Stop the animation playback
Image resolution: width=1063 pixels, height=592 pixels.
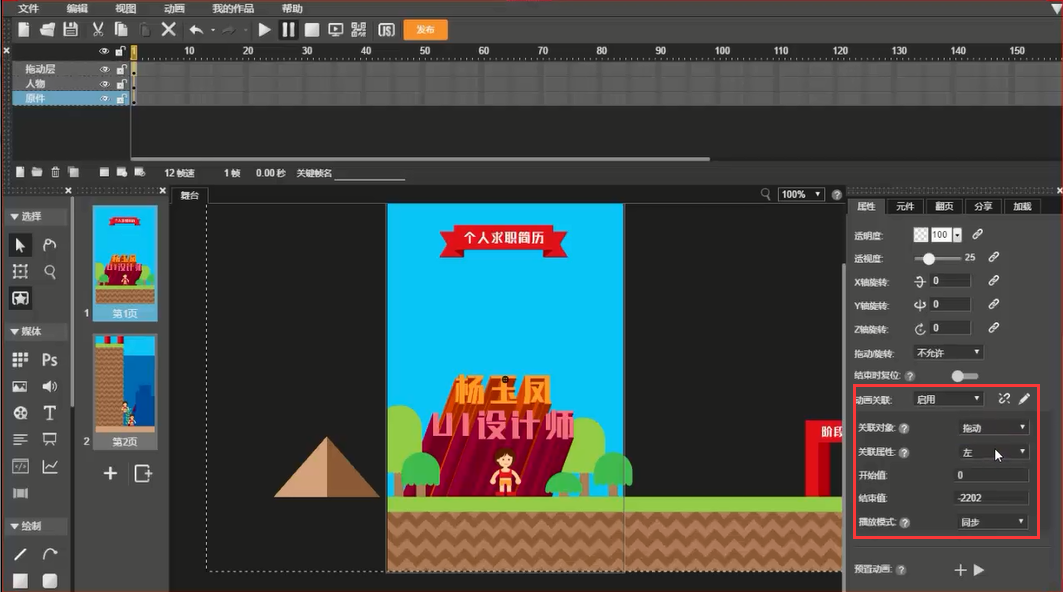(312, 29)
